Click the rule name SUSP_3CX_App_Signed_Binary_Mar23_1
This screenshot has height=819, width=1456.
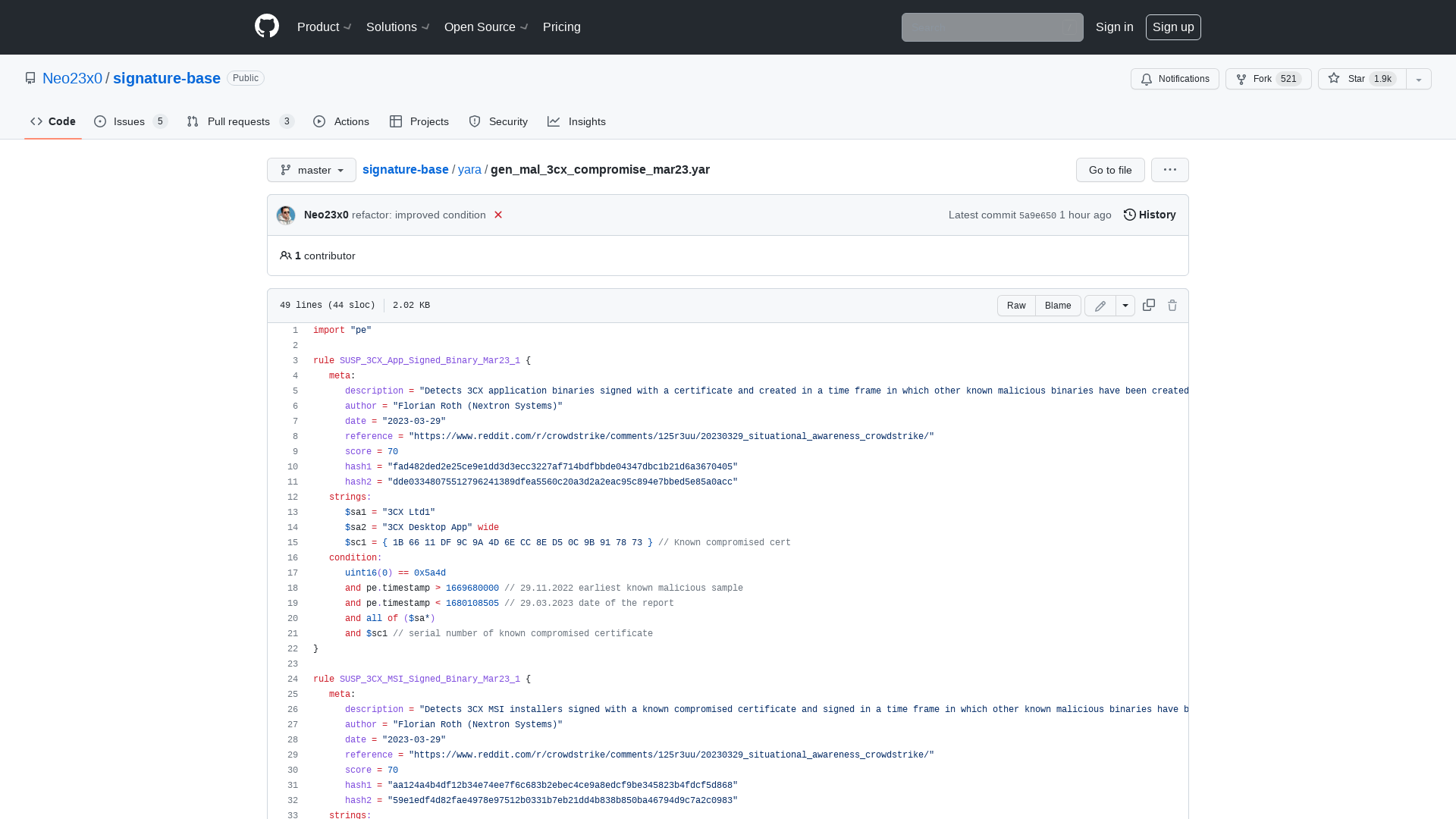coord(430,361)
